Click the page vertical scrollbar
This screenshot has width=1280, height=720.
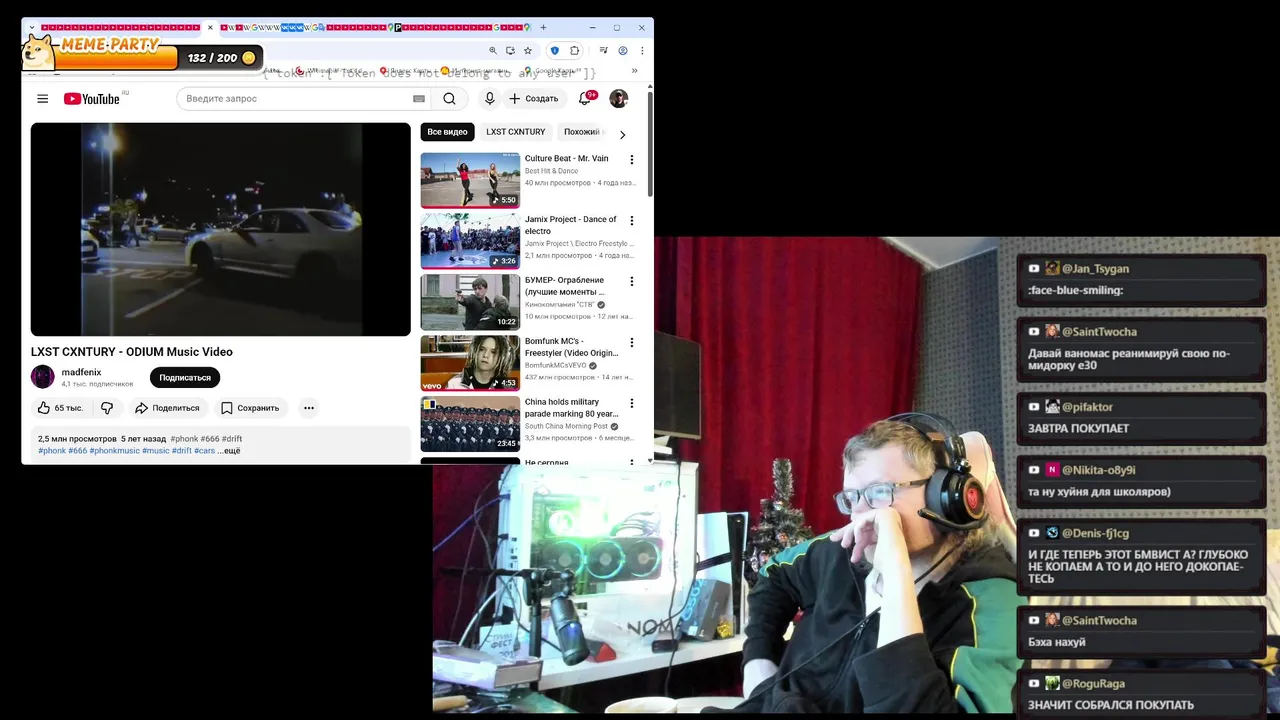(x=650, y=145)
